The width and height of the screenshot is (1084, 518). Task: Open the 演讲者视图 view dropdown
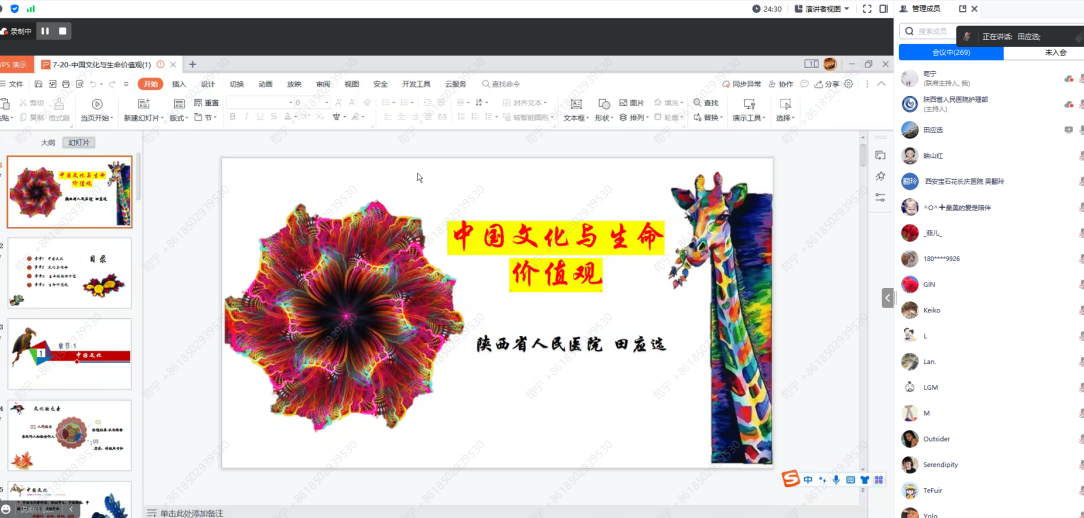[x=821, y=9]
